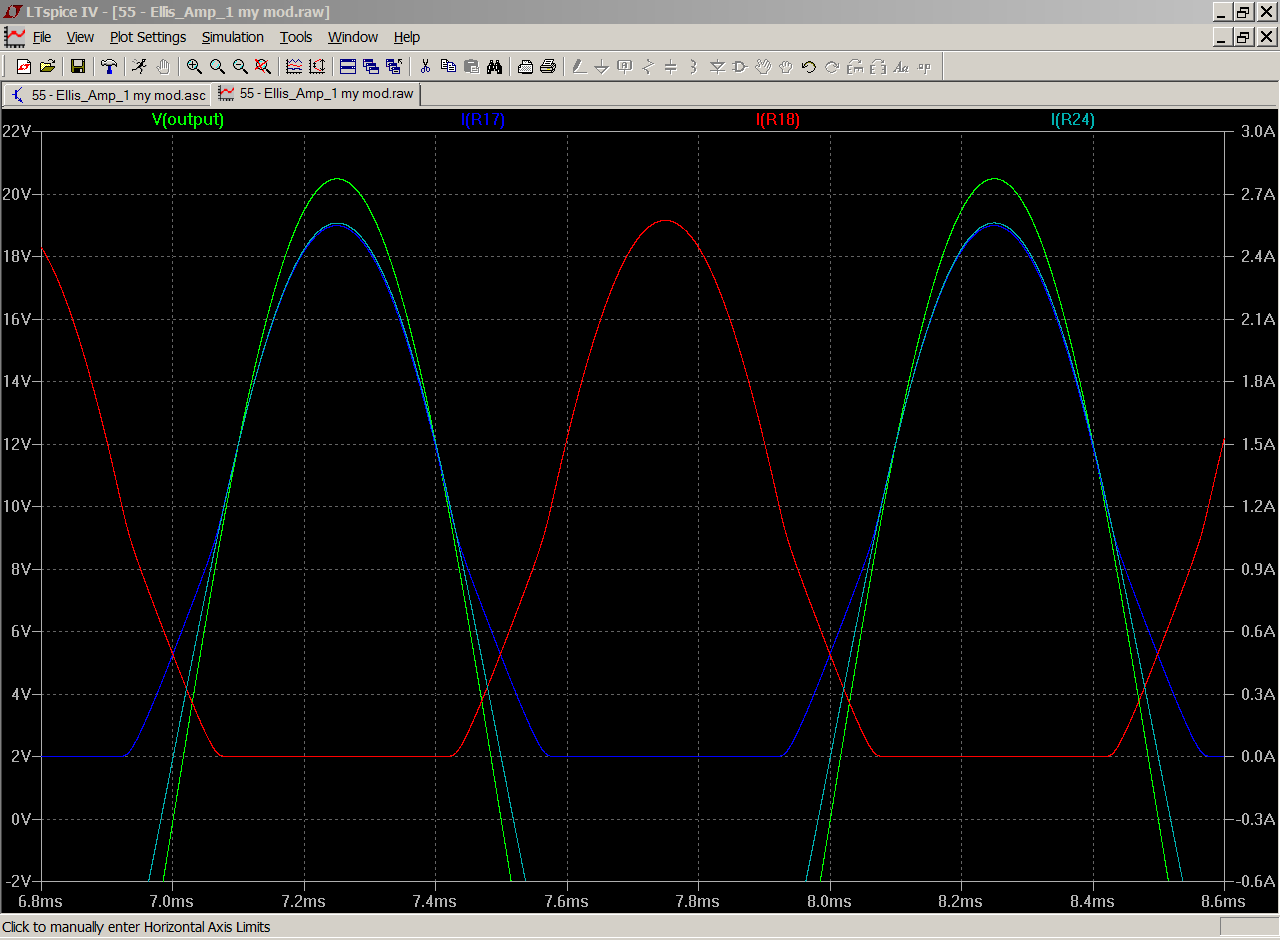Screen dimensions: 1280x940
Task: Click the horizontal time axis at 7.6ms
Action: pos(567,901)
